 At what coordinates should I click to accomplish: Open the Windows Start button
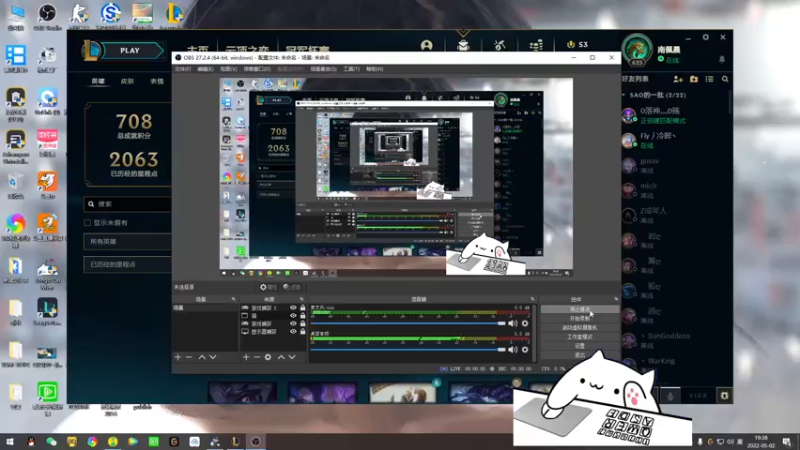10,441
